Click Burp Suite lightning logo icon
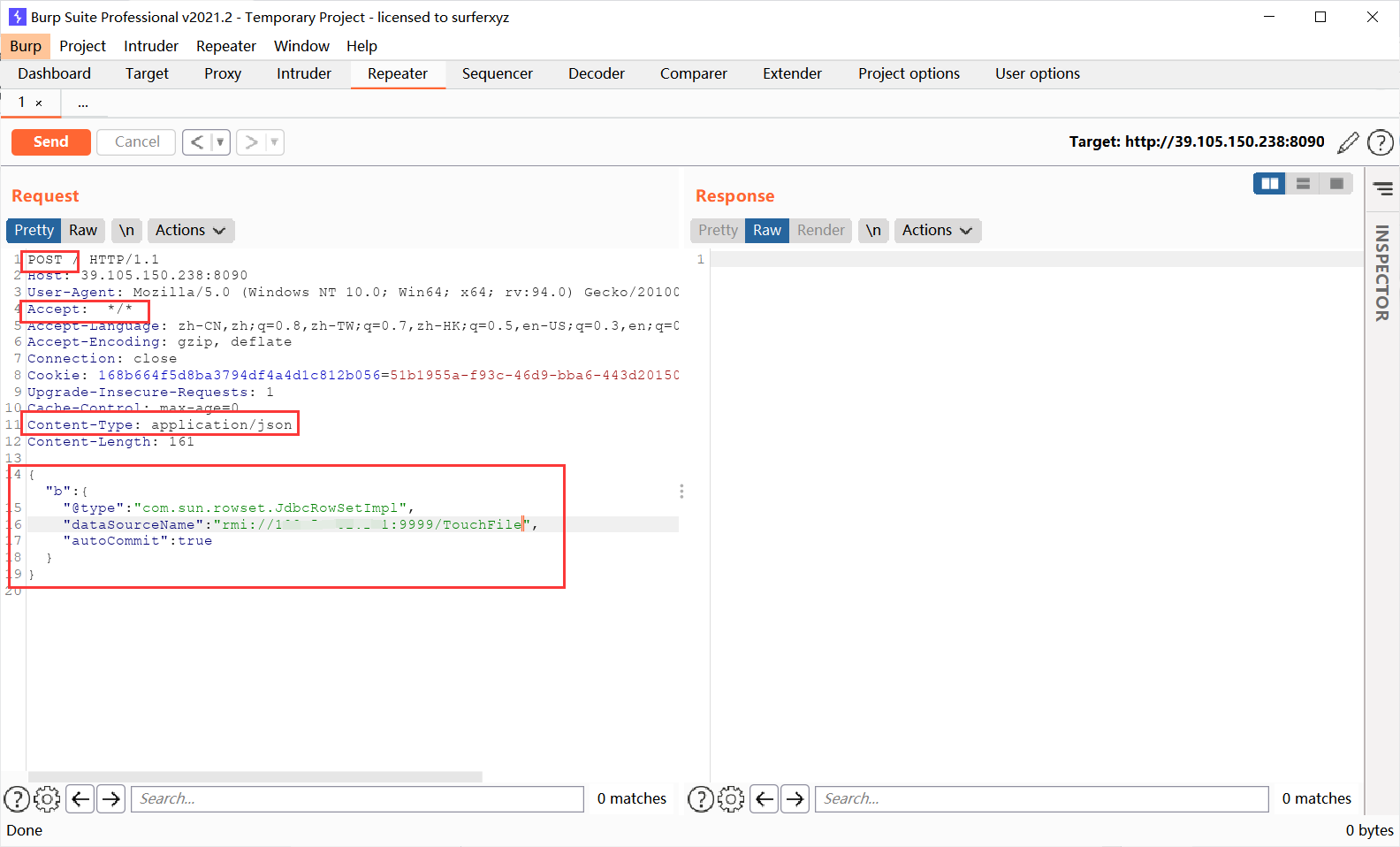1400x847 pixels. [17, 17]
